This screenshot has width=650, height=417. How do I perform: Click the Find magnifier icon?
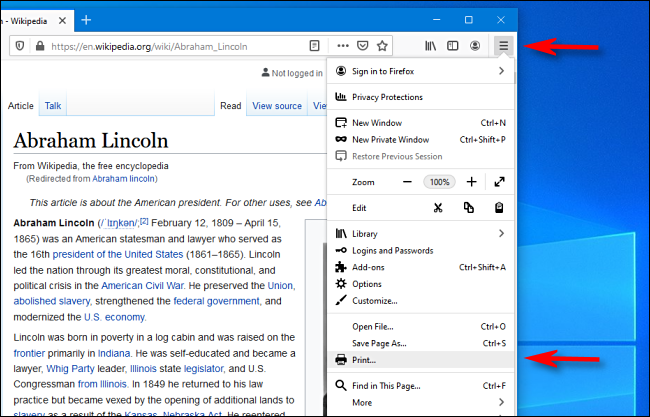(x=341, y=385)
